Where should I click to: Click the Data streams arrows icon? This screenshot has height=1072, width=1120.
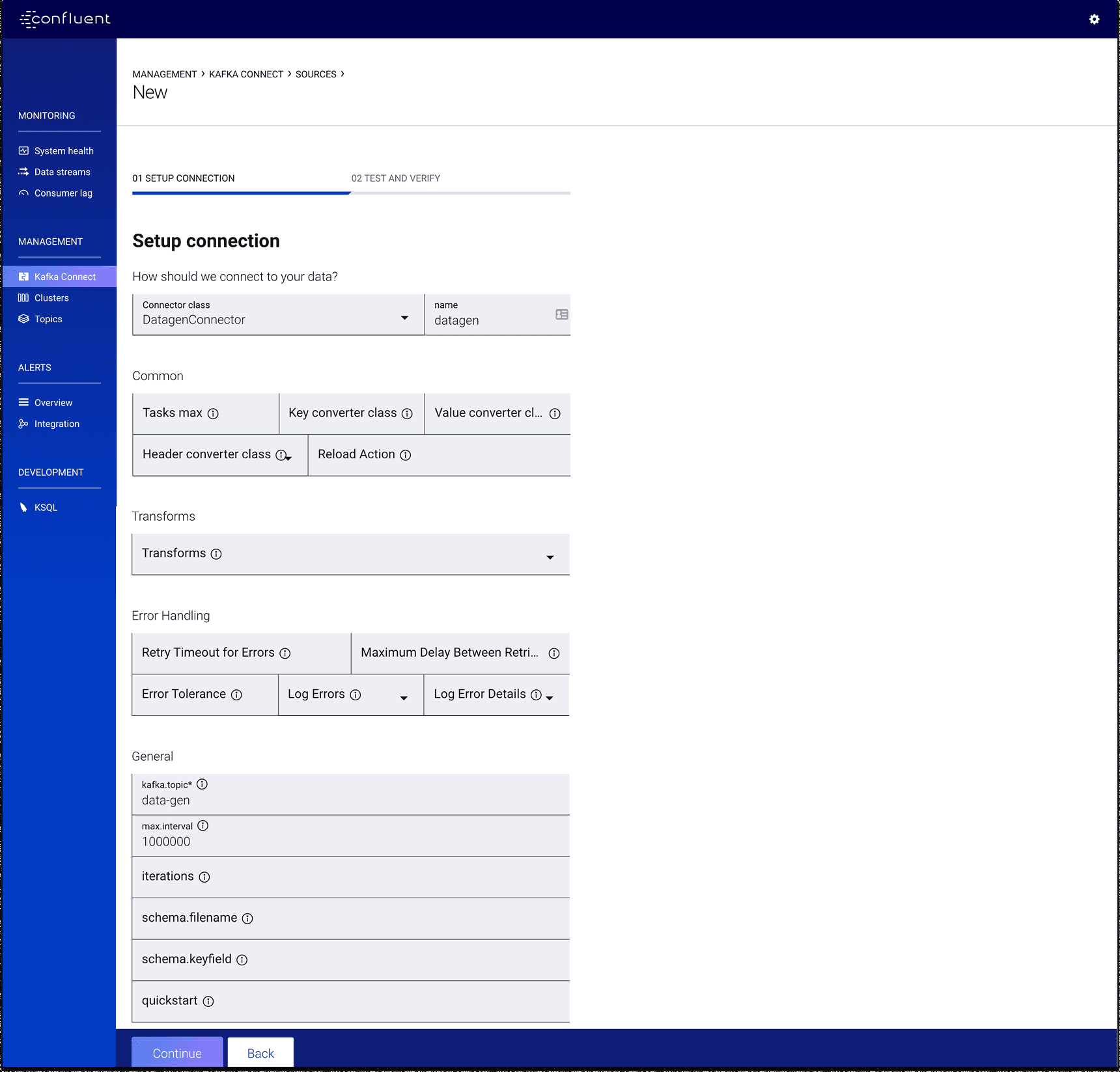coord(23,172)
